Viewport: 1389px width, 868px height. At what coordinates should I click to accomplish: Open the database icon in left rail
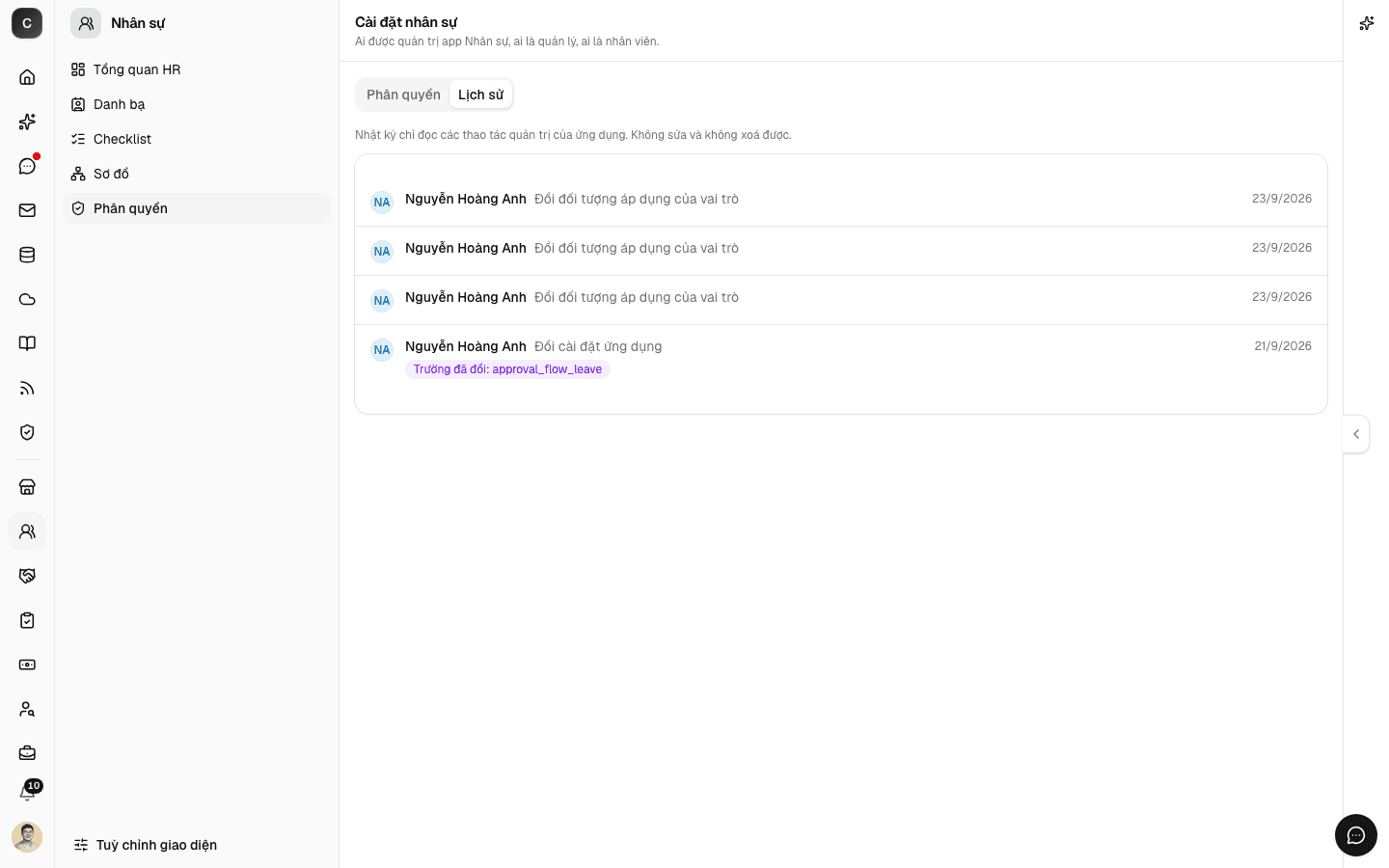(x=27, y=255)
